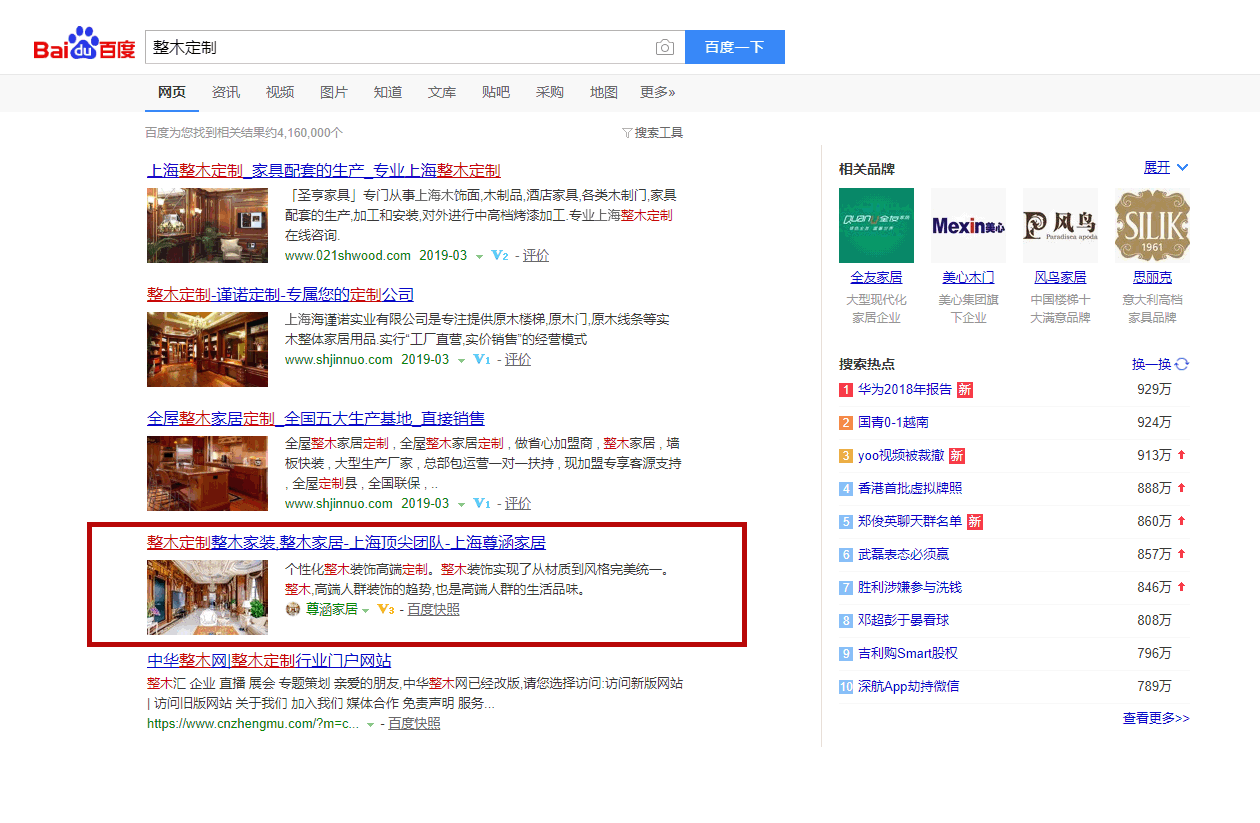1260x823 pixels.
Task: Open the 上海整木定制_家具配套的生产 result title
Action: [x=324, y=170]
